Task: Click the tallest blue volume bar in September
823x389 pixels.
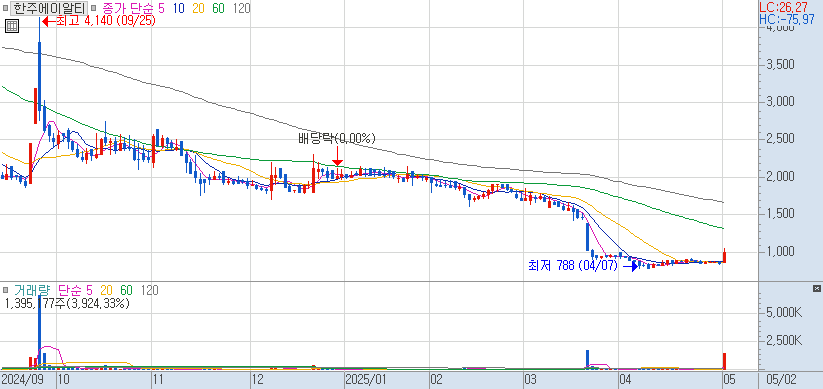Action: [39, 331]
